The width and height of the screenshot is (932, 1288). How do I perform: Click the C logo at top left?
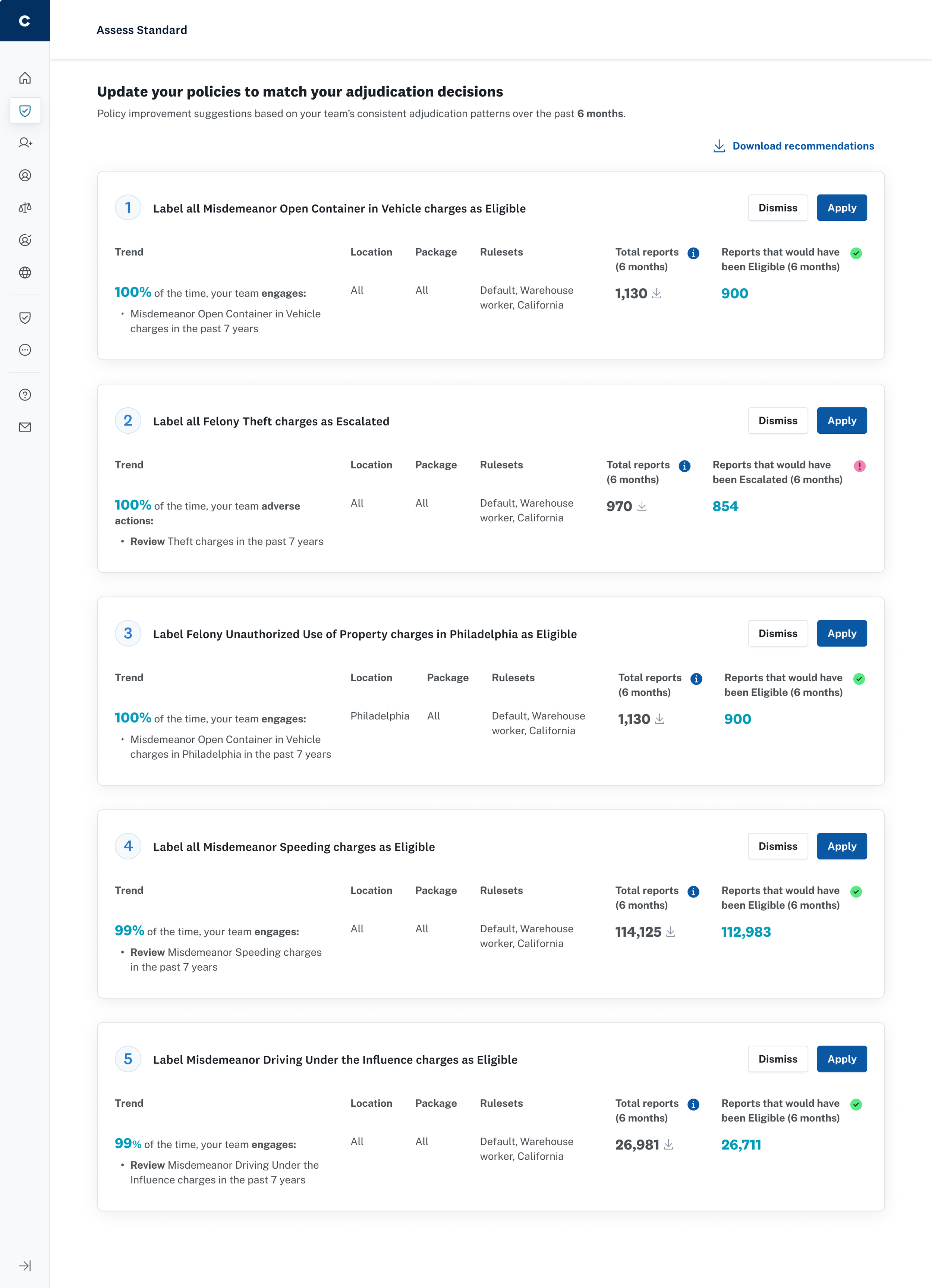click(x=25, y=21)
